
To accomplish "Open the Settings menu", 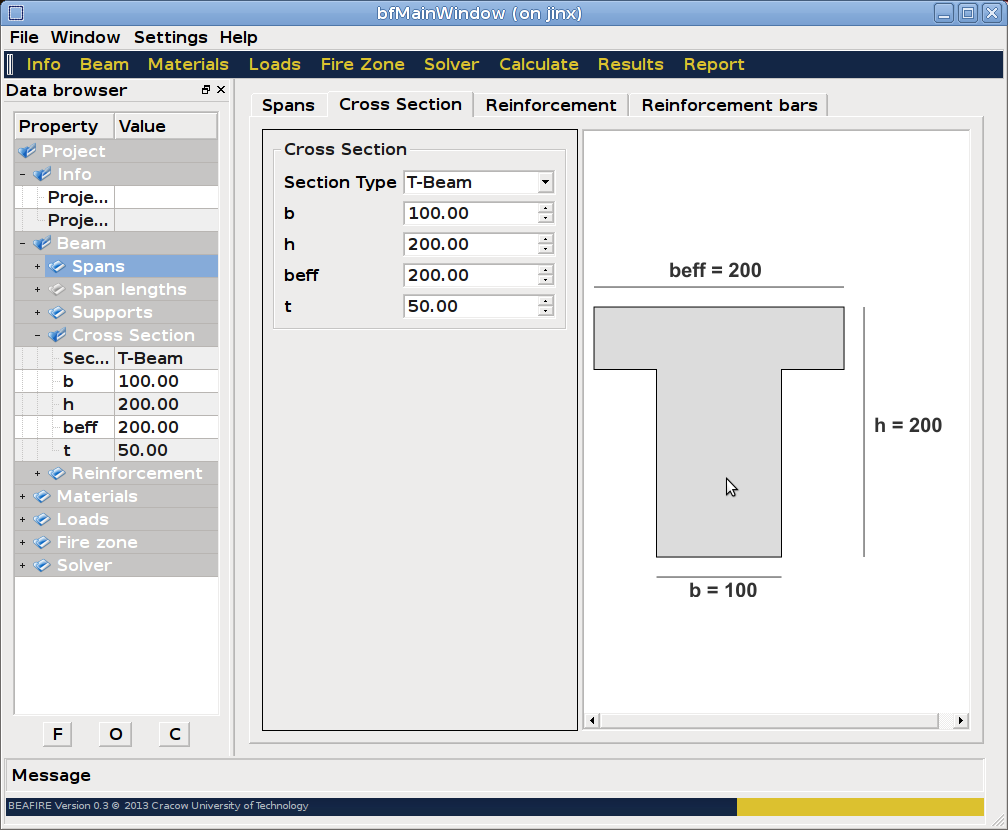I will [x=170, y=37].
